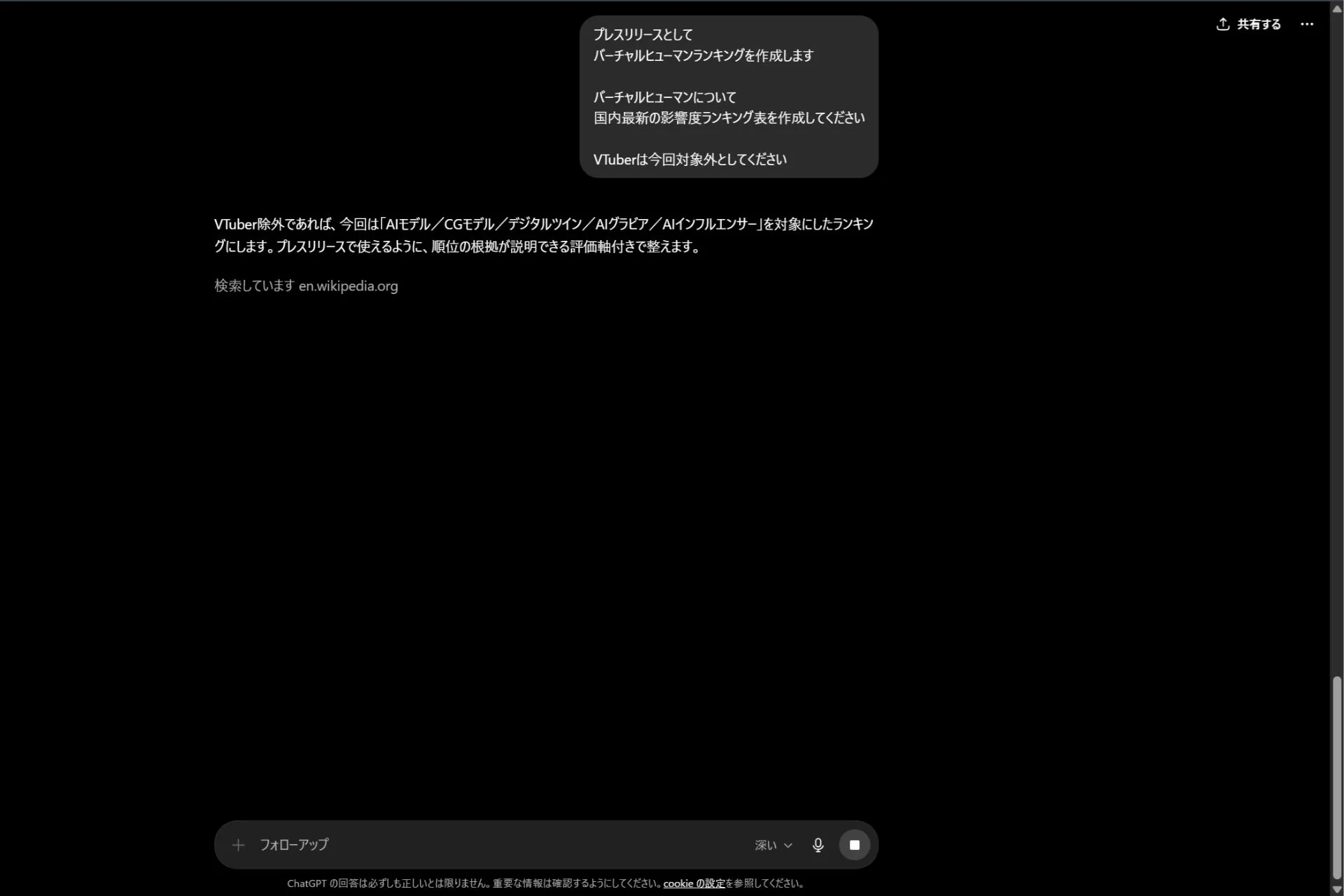Focus the フォローアップ message input field

(497, 845)
